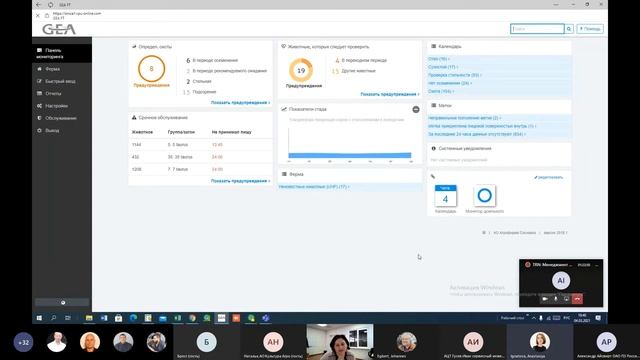Click the red hang up button in Teams

pyautogui.click(x=577, y=299)
